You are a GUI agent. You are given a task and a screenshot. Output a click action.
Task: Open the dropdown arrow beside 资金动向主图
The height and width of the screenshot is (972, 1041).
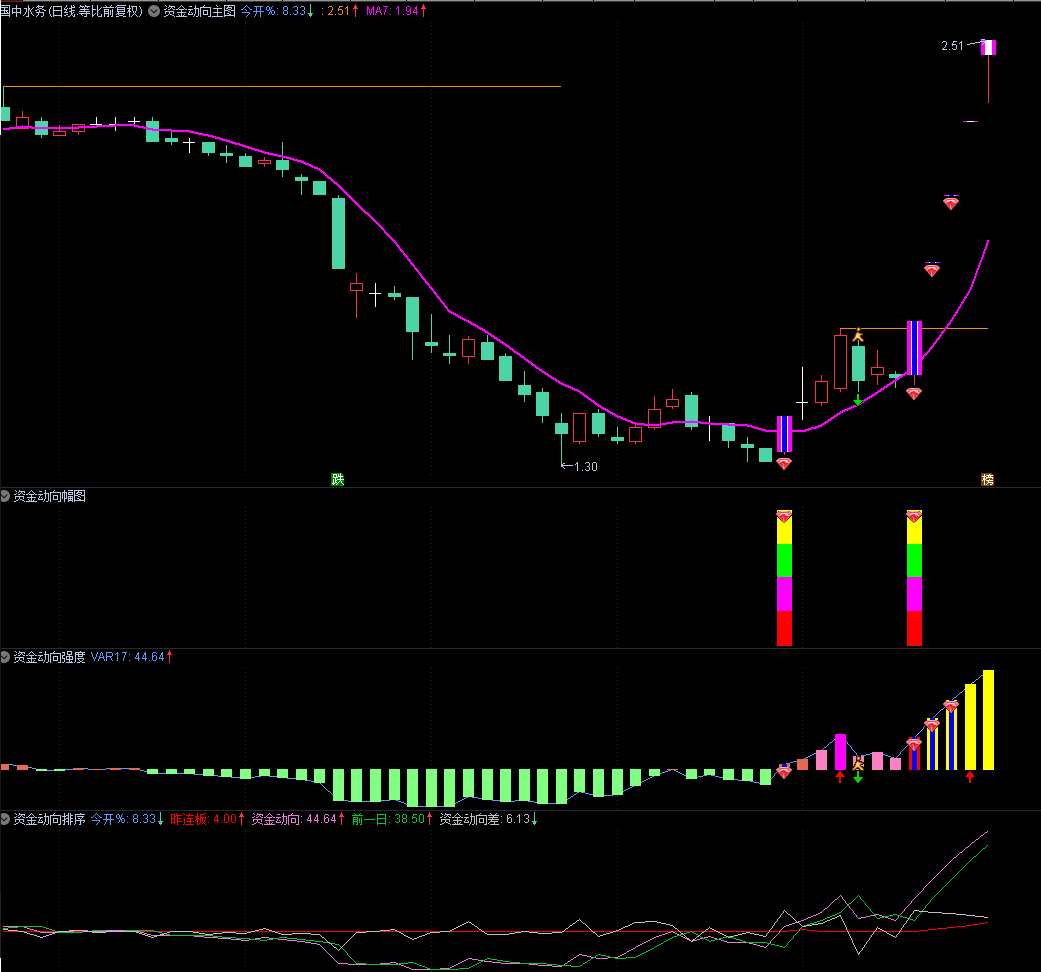153,11
